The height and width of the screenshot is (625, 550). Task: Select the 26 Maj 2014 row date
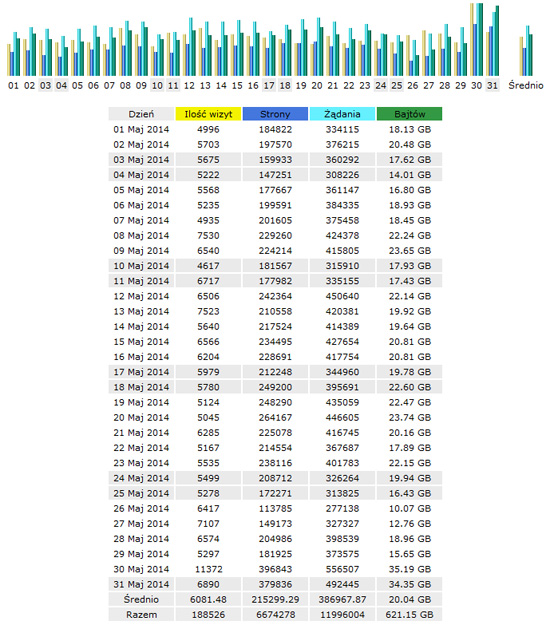(x=141, y=509)
